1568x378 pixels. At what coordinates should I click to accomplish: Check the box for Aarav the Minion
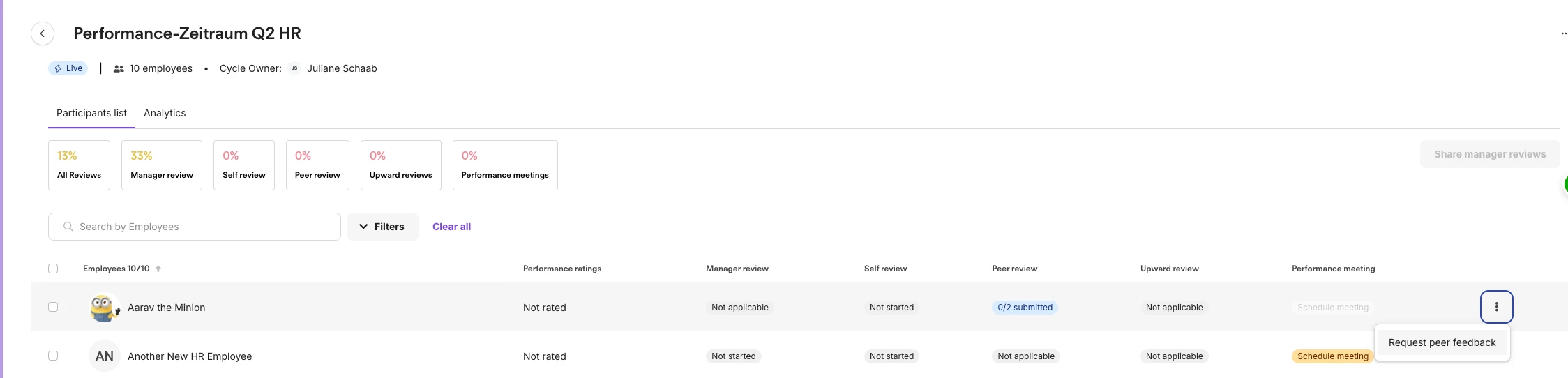(53, 307)
